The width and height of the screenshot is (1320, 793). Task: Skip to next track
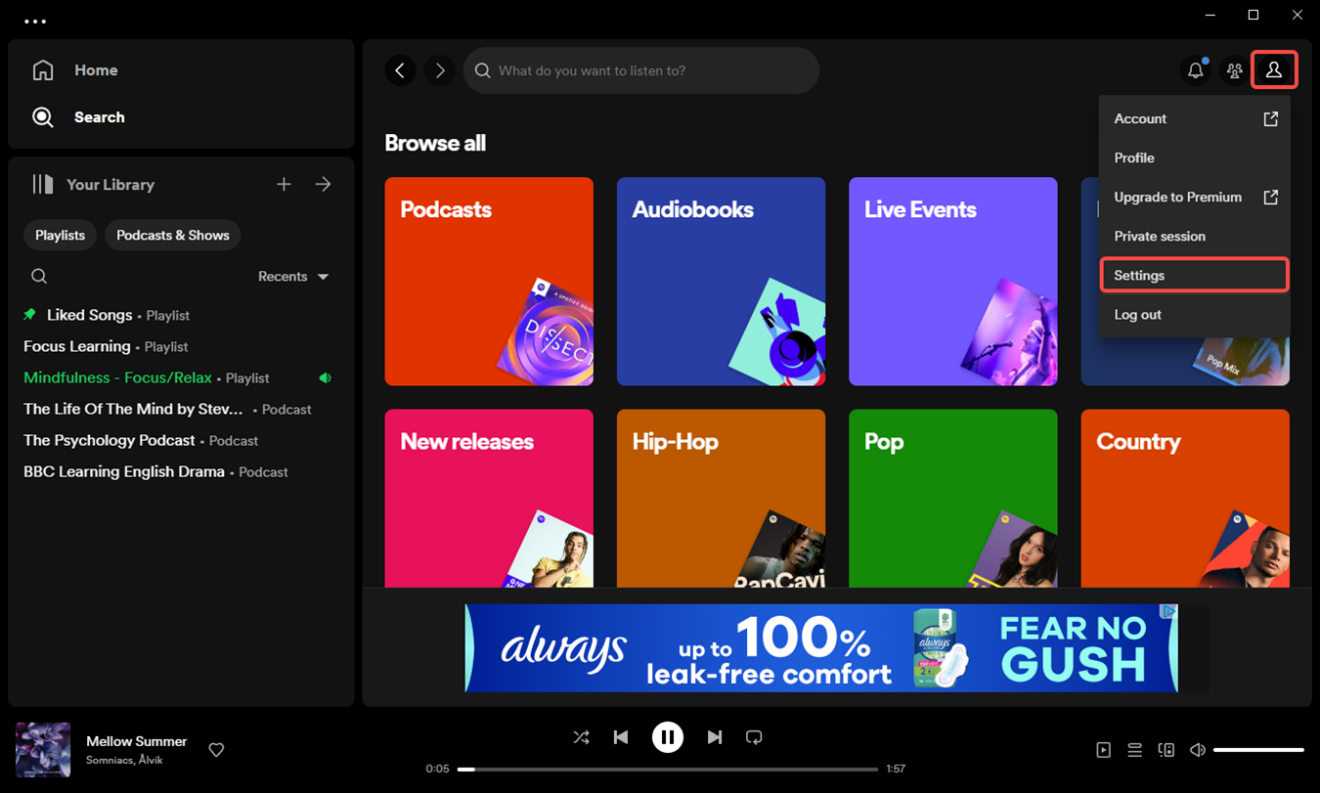pos(714,737)
